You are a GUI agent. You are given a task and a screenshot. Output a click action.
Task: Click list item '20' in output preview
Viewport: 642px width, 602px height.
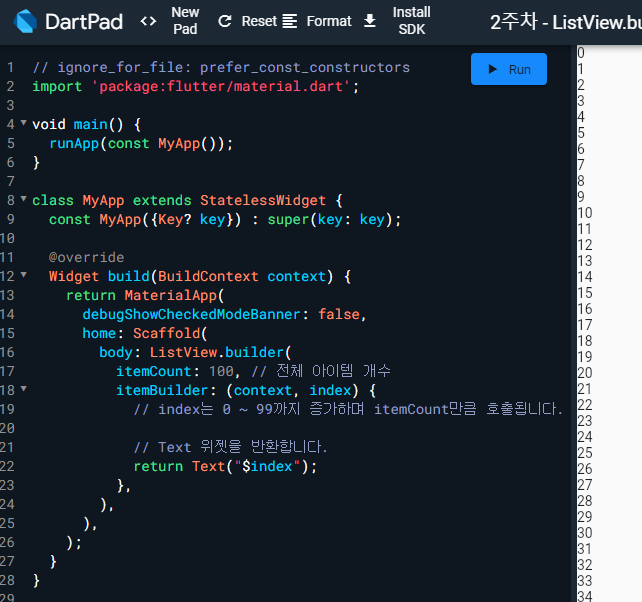[x=585, y=373]
